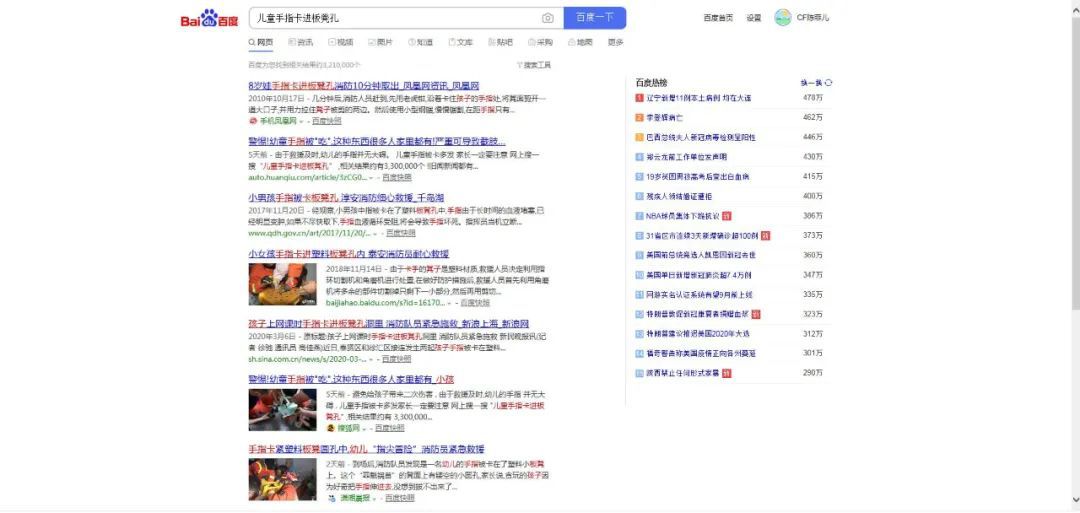Open the 搜索工具 options

click(x=534, y=65)
